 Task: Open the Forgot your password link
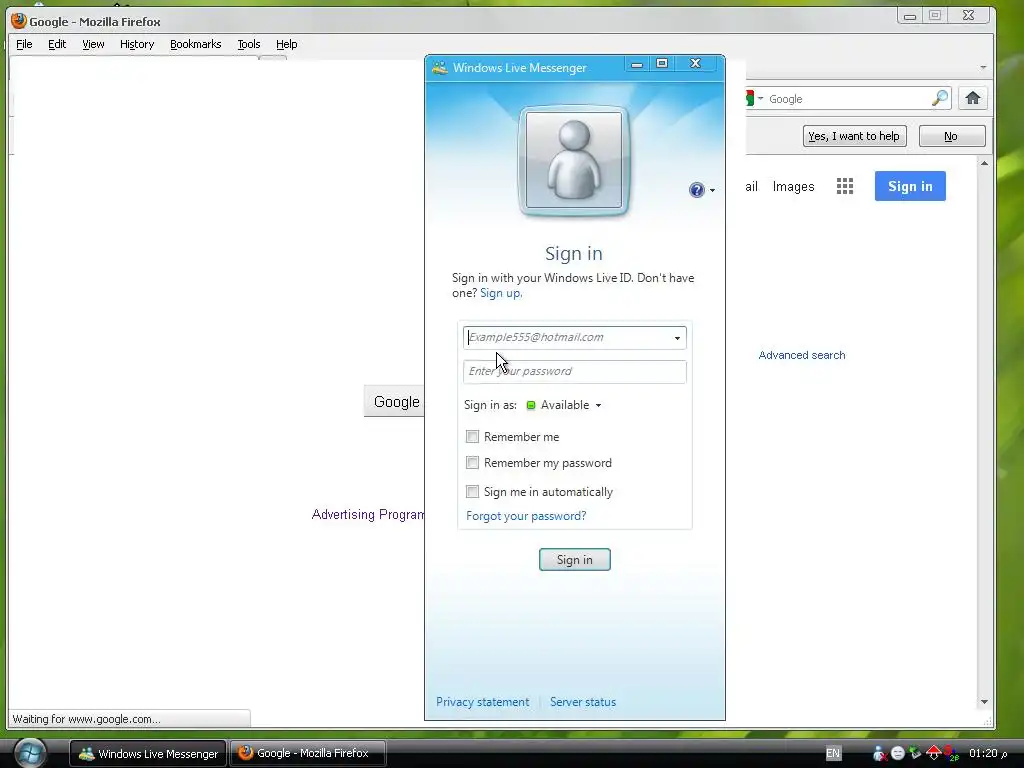point(526,516)
